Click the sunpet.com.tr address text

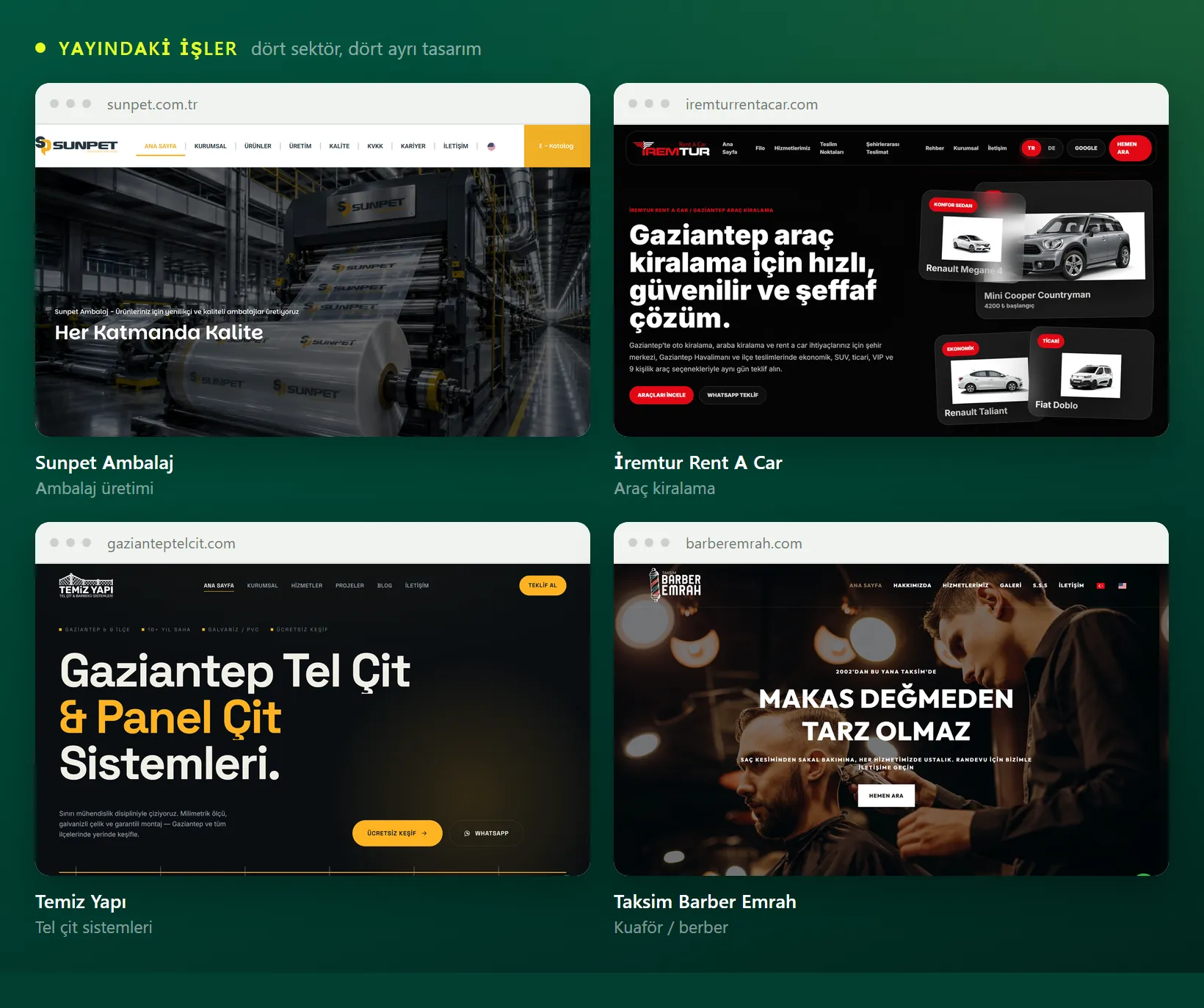tap(152, 104)
